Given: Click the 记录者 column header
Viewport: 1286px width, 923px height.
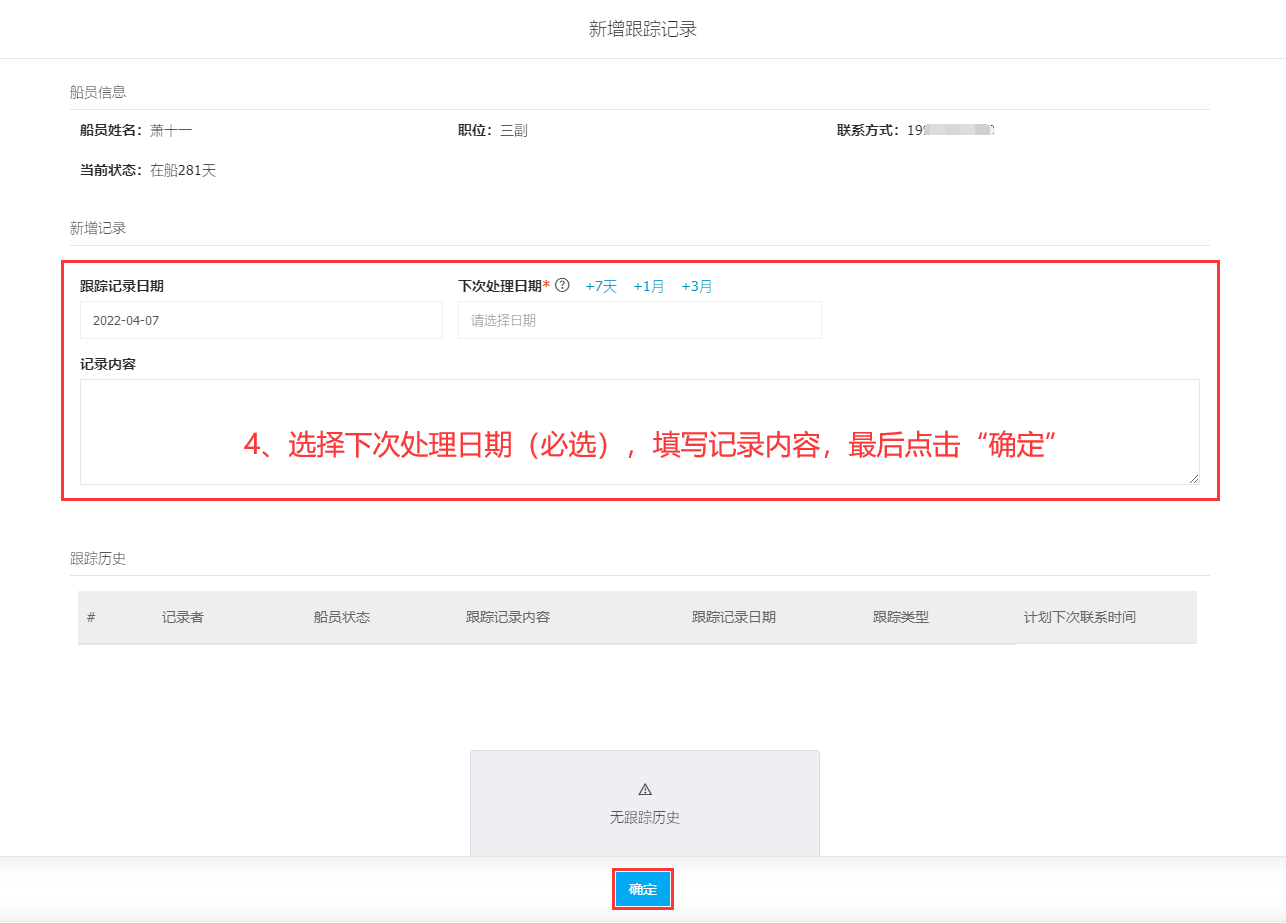Looking at the screenshot, I should 183,617.
